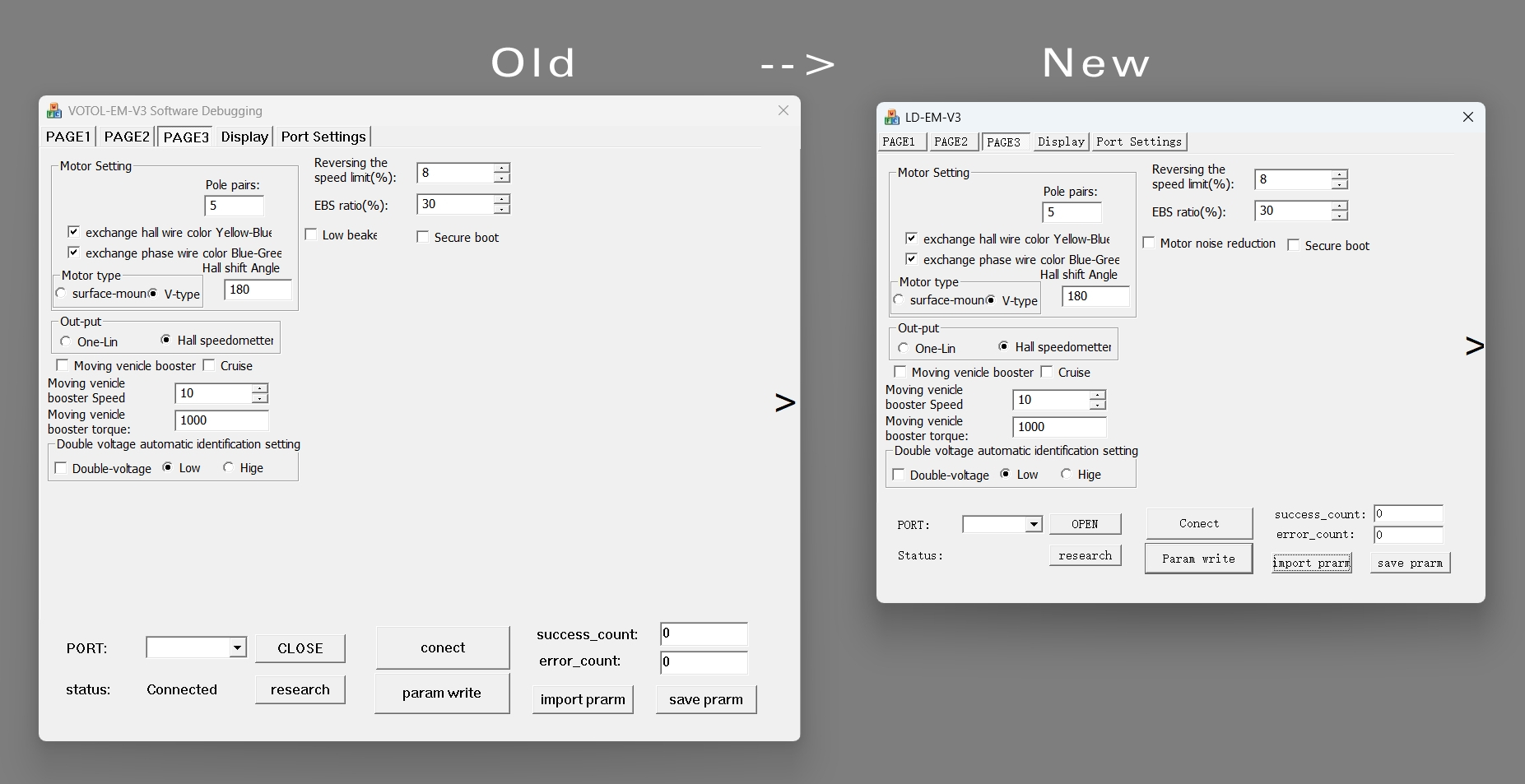The width and height of the screenshot is (1525, 784).
Task: Click param write in VOTOL window
Action: pos(442,693)
